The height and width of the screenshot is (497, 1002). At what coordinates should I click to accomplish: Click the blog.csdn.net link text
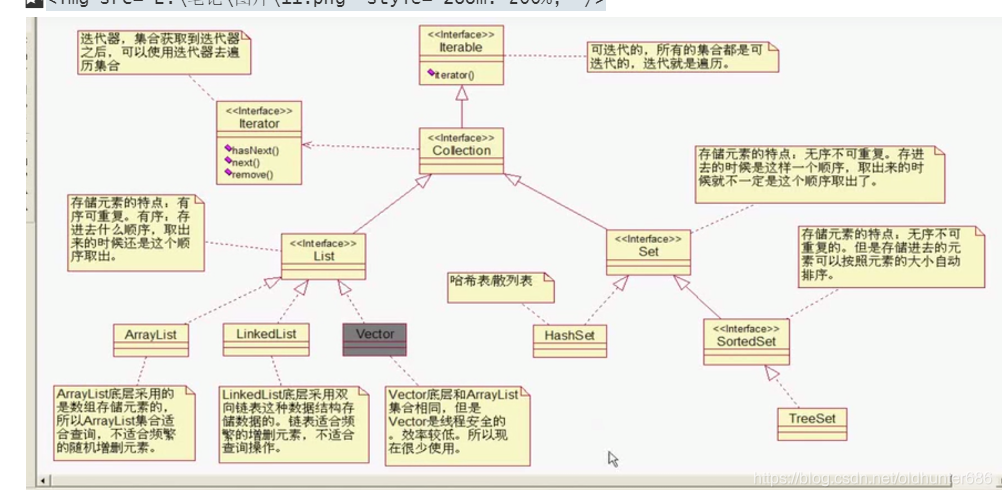(x=872, y=478)
